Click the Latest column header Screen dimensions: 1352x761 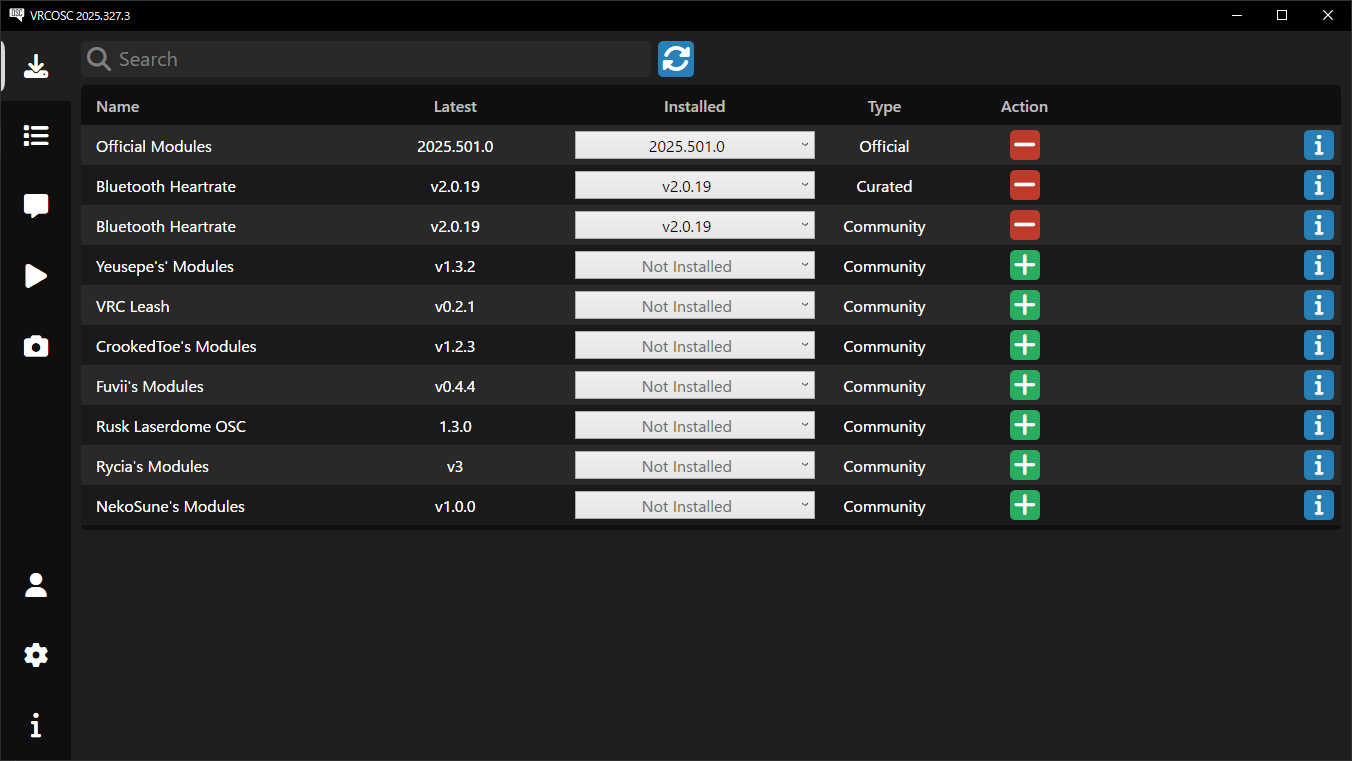tap(455, 106)
